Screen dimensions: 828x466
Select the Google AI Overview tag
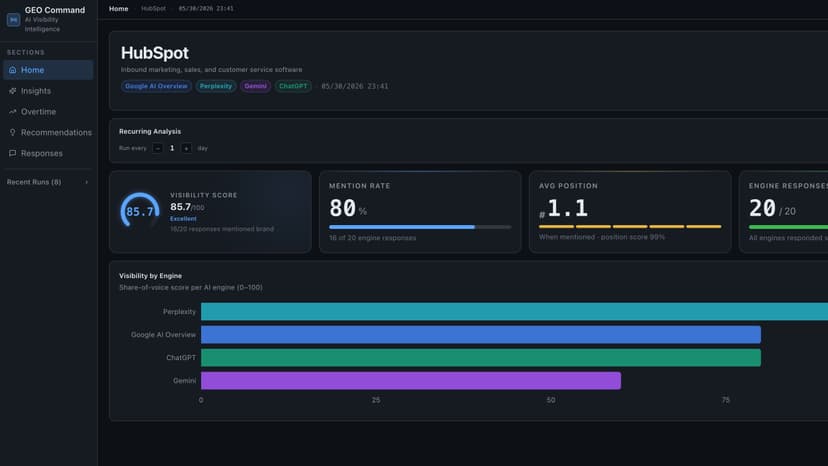pos(156,86)
